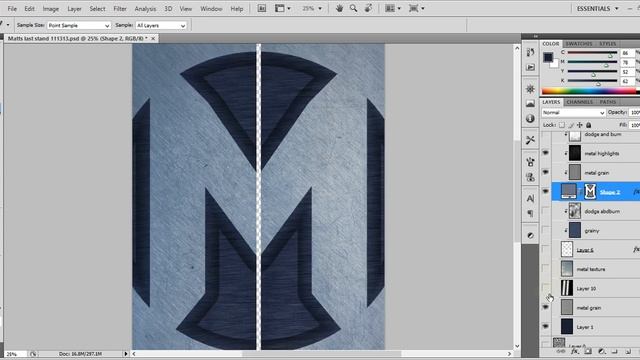Click the Cyan slider handle
The height and width of the screenshot is (360, 640).
pyautogui.click(x=611, y=55)
